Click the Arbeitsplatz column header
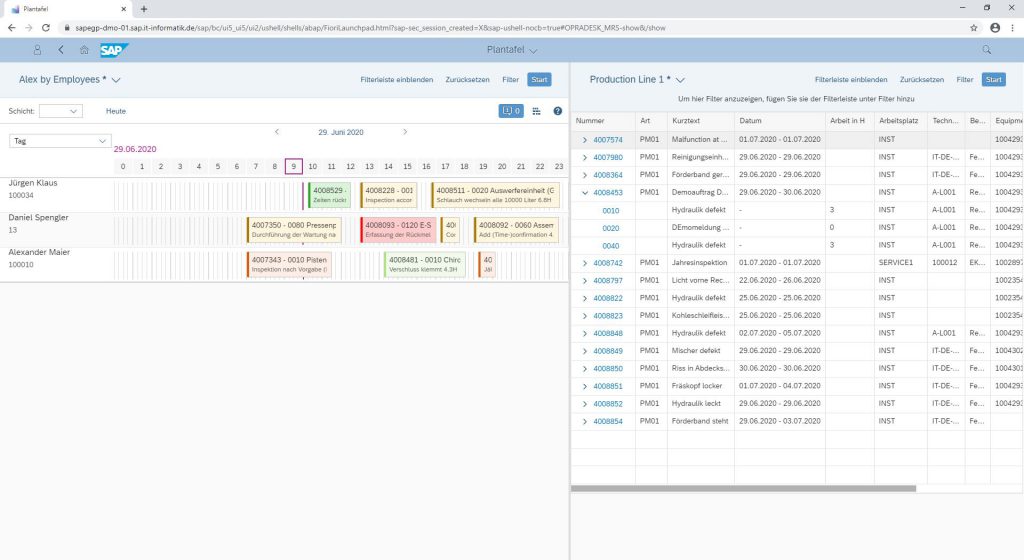This screenshot has height=560, width=1024. click(901, 121)
